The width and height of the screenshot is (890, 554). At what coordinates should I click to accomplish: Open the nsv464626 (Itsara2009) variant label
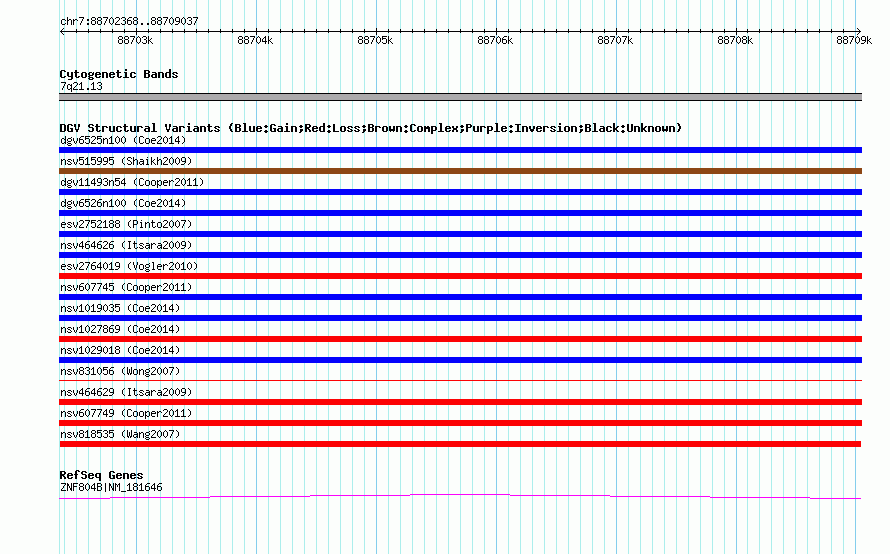(x=126, y=245)
